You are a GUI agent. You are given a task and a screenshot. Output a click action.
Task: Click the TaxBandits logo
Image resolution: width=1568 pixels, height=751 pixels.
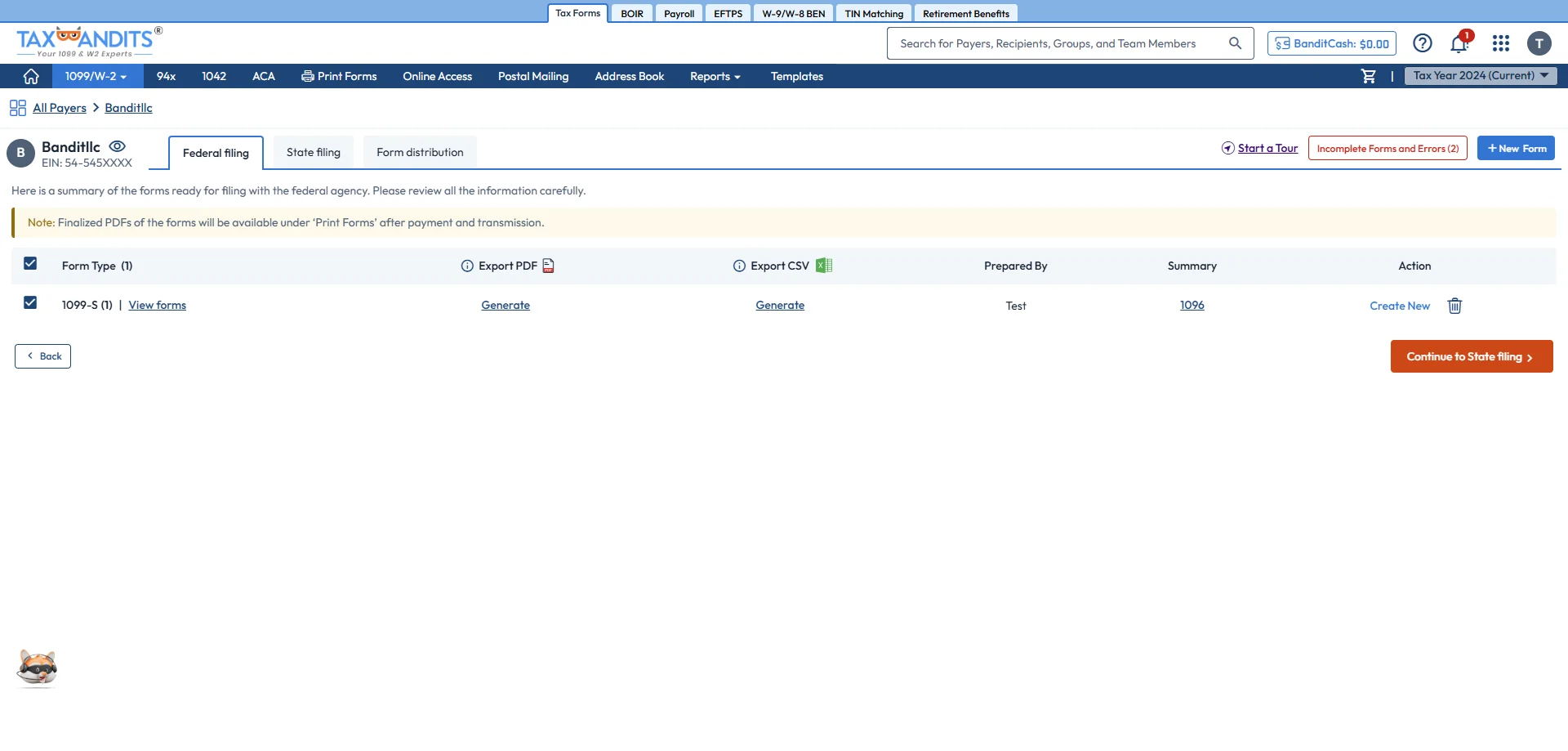point(89,42)
